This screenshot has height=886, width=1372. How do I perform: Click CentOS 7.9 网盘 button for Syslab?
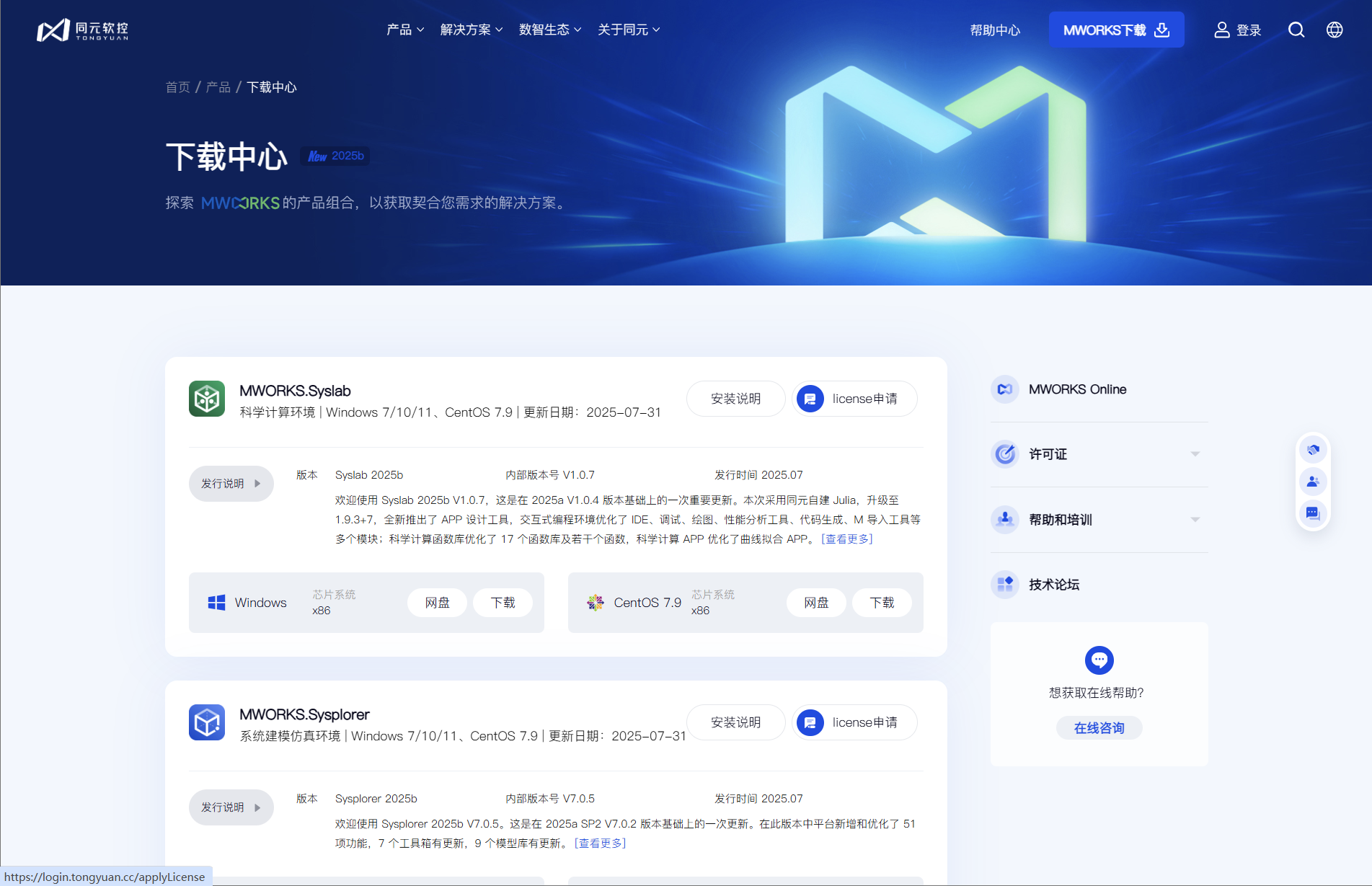coord(816,603)
